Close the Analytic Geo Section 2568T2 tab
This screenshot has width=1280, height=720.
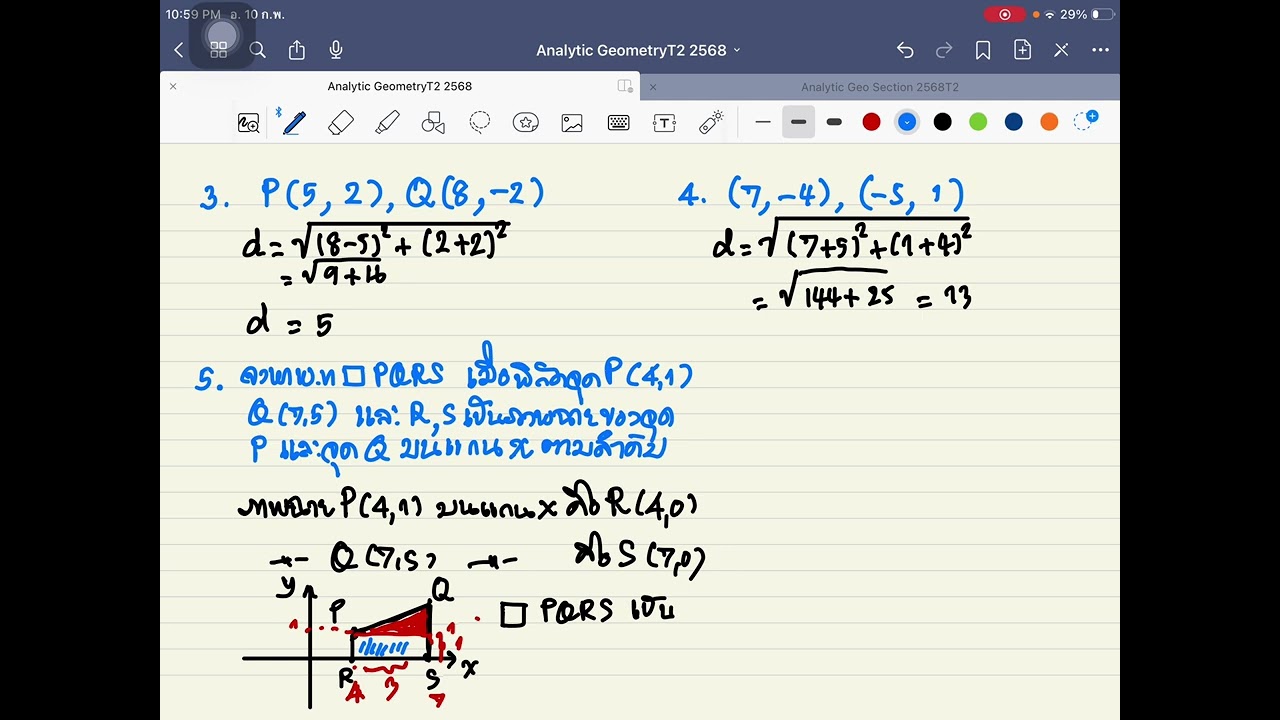[x=653, y=87]
